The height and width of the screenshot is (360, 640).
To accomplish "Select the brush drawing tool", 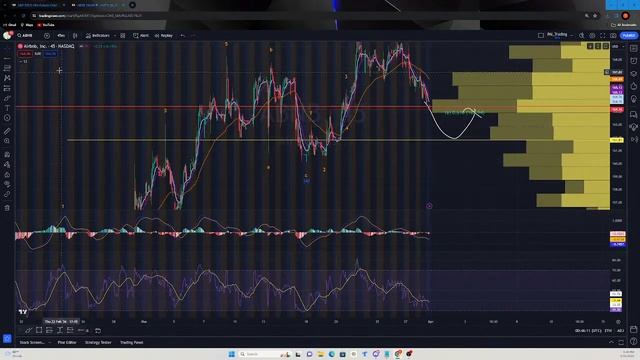I will click(7, 98).
